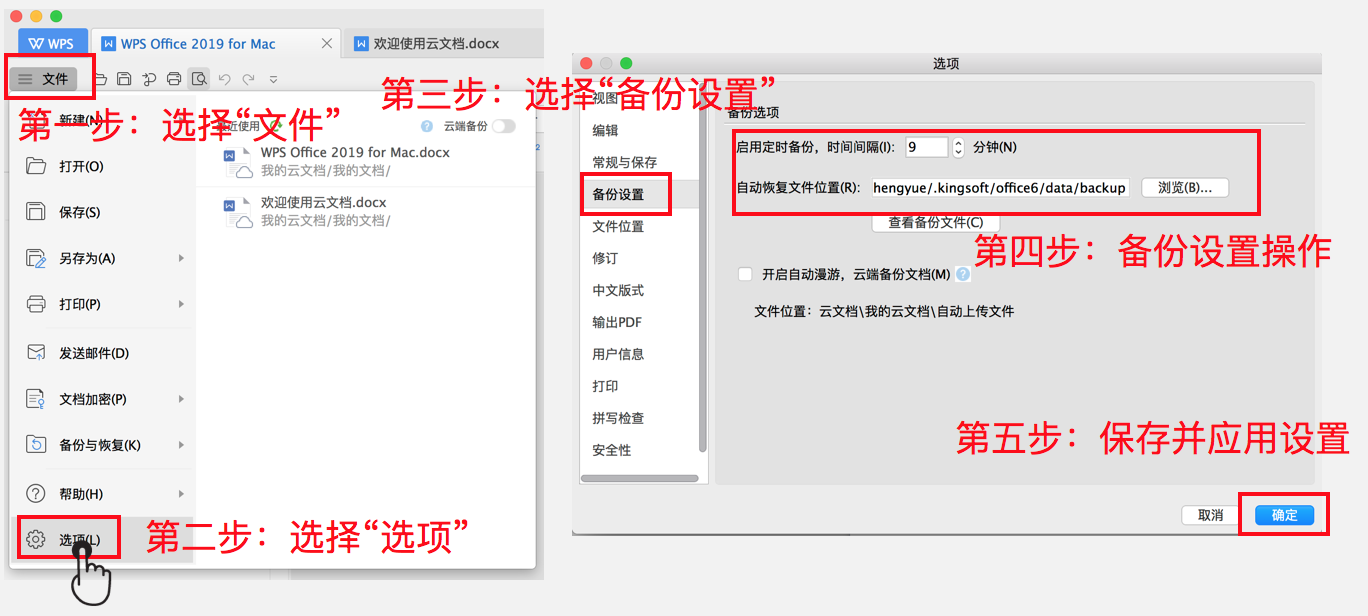Select 拼写检查 in options sidebar
The height and width of the screenshot is (616, 1368).
pos(618,418)
